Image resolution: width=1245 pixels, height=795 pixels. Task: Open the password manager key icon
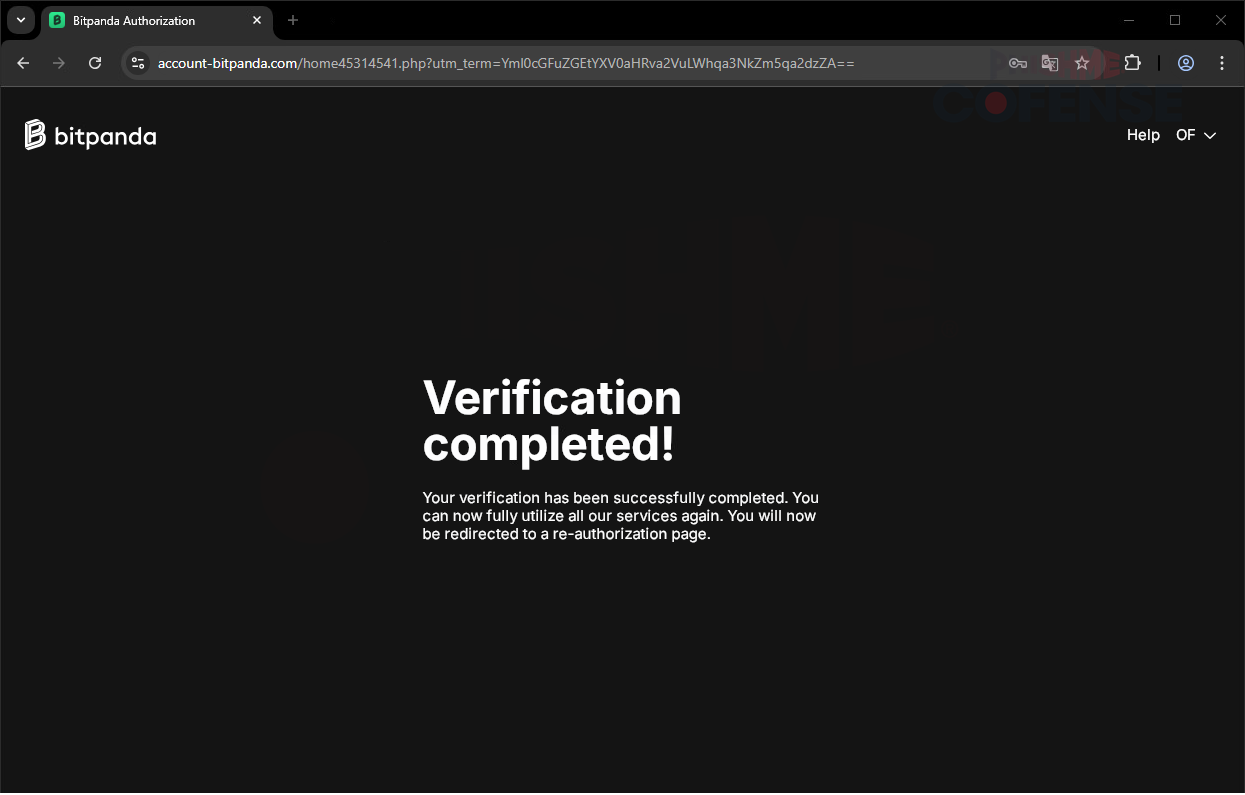coord(1017,63)
